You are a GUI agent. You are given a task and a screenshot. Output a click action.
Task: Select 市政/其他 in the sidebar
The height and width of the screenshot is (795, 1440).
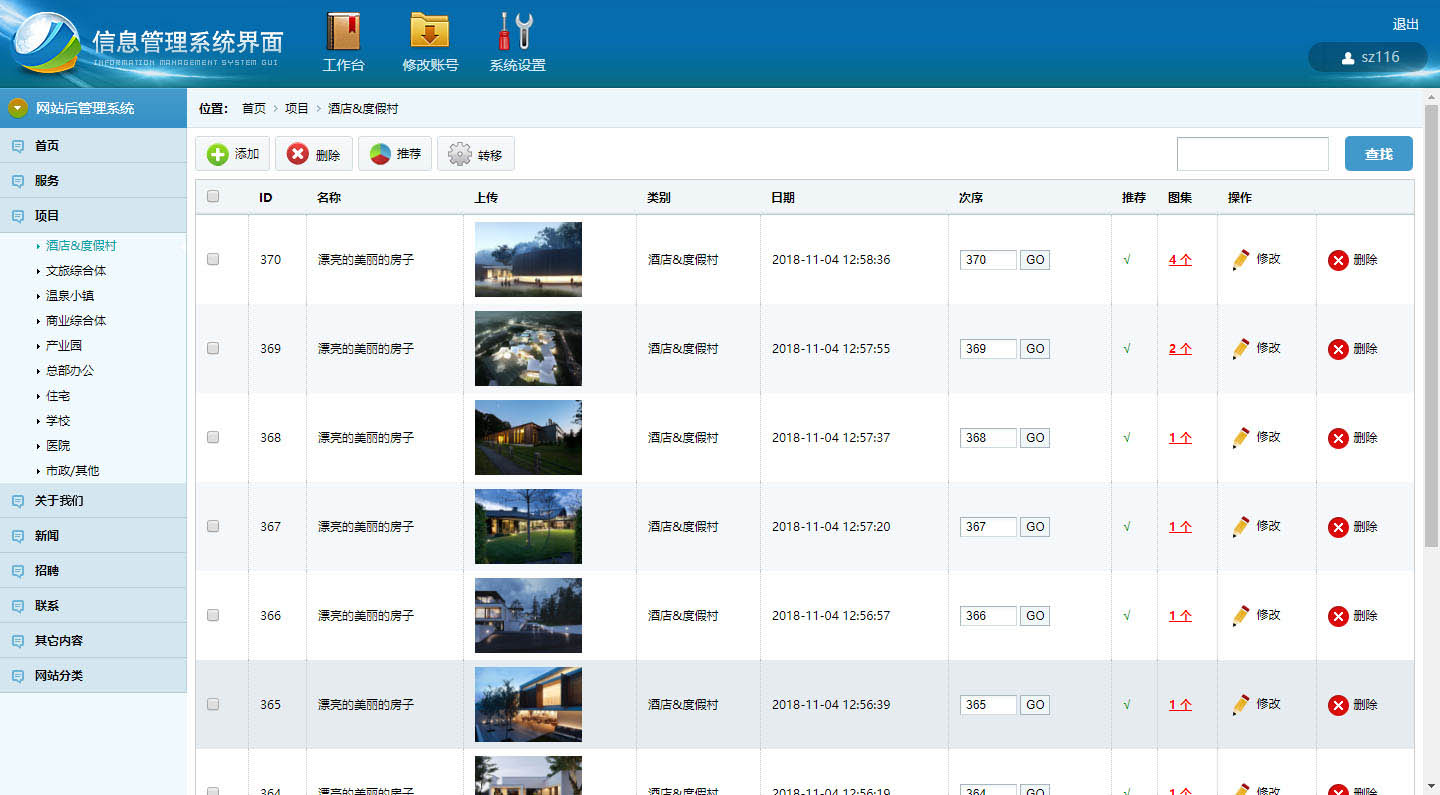(72, 471)
